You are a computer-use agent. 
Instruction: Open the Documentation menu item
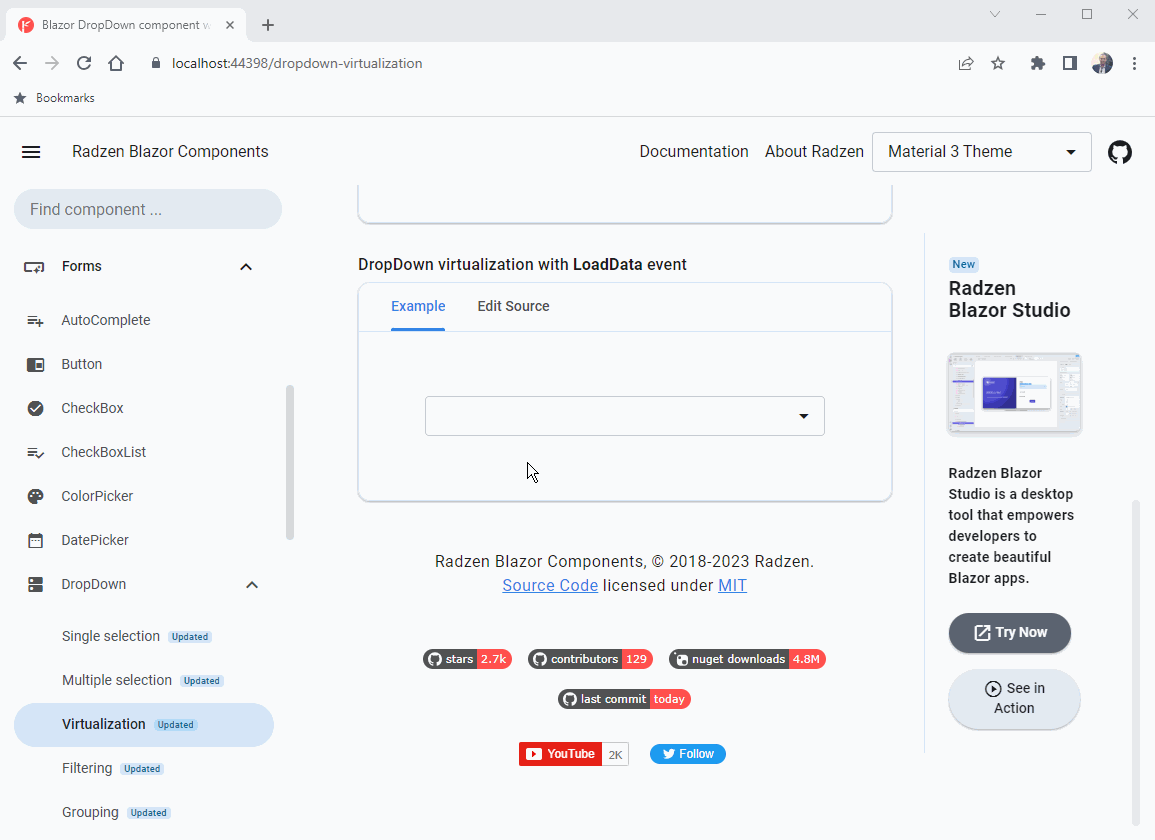694,151
